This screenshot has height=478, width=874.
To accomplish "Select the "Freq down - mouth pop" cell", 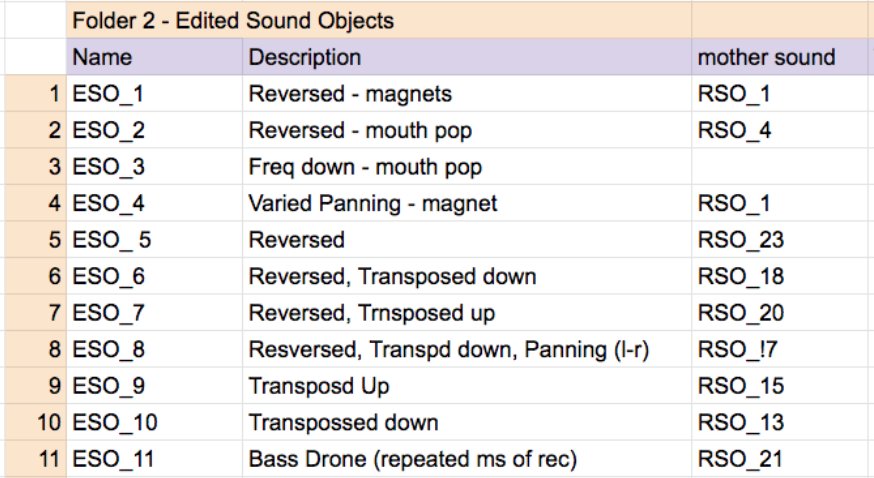I will 466,167.
